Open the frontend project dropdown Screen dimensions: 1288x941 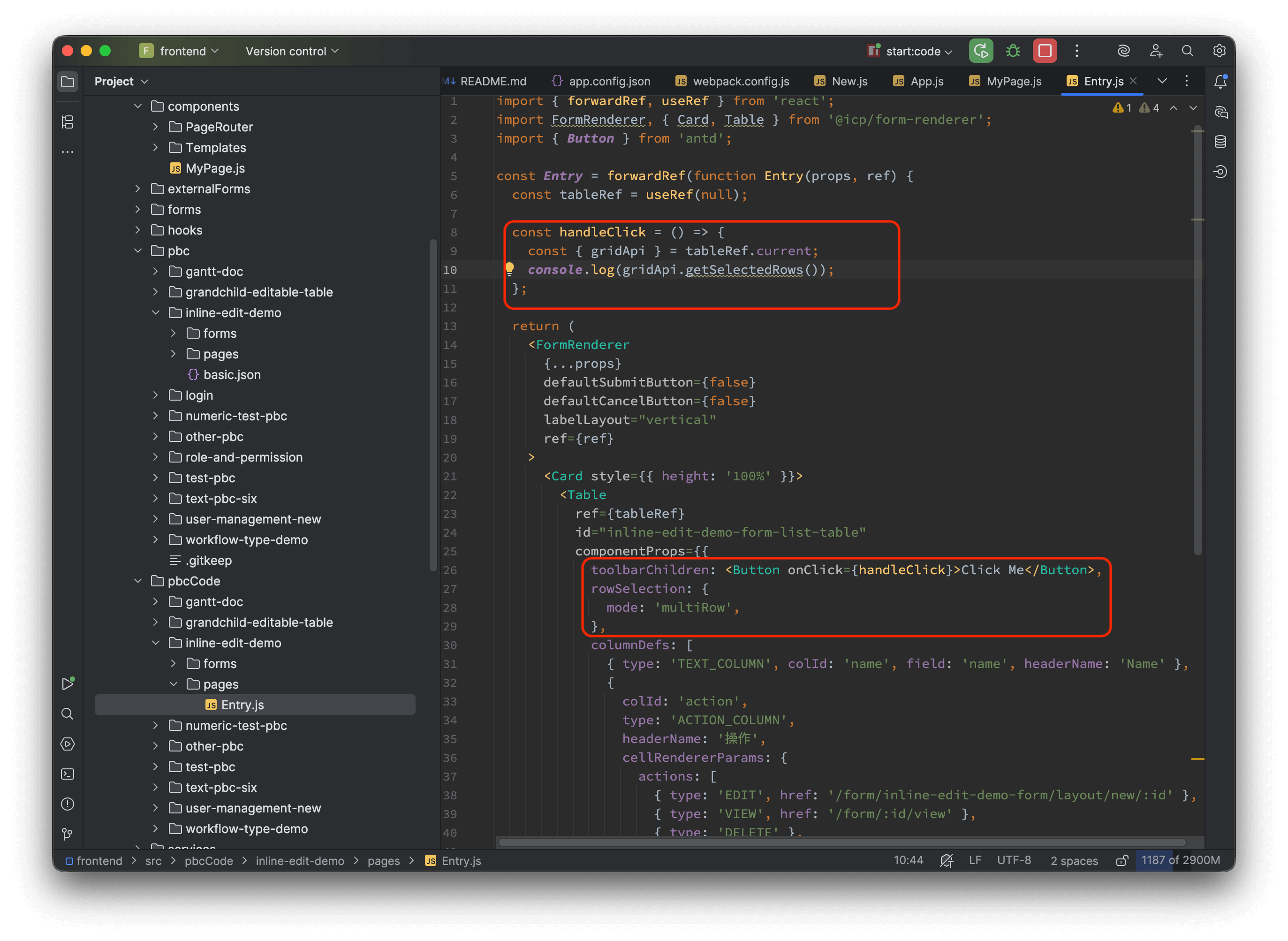click(179, 51)
